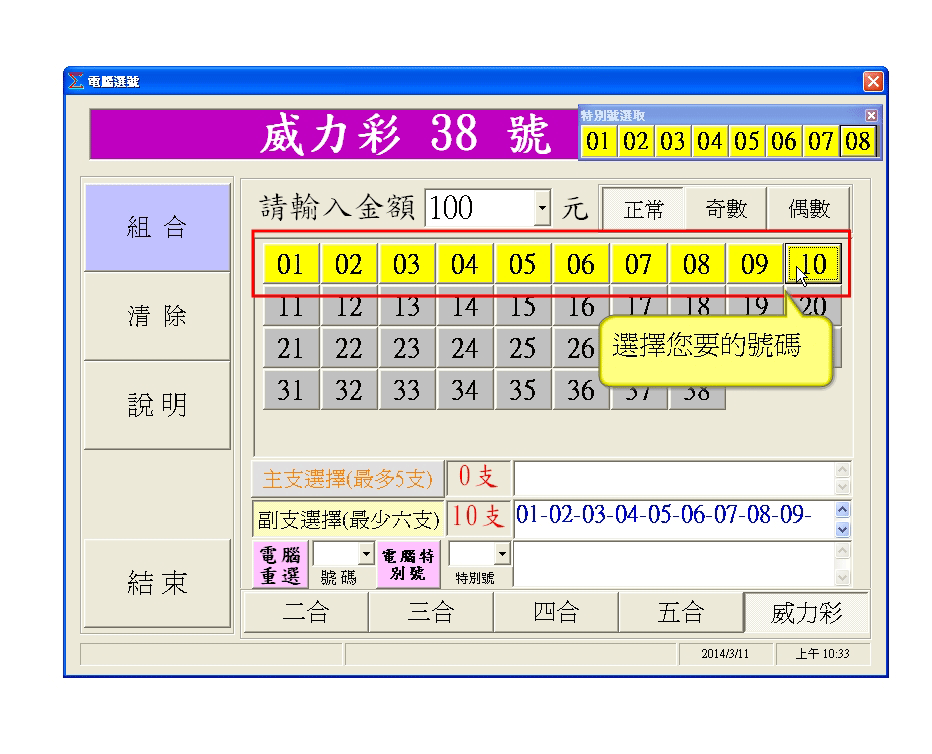
Task: Click the 結束 exit button
Action: [157, 583]
